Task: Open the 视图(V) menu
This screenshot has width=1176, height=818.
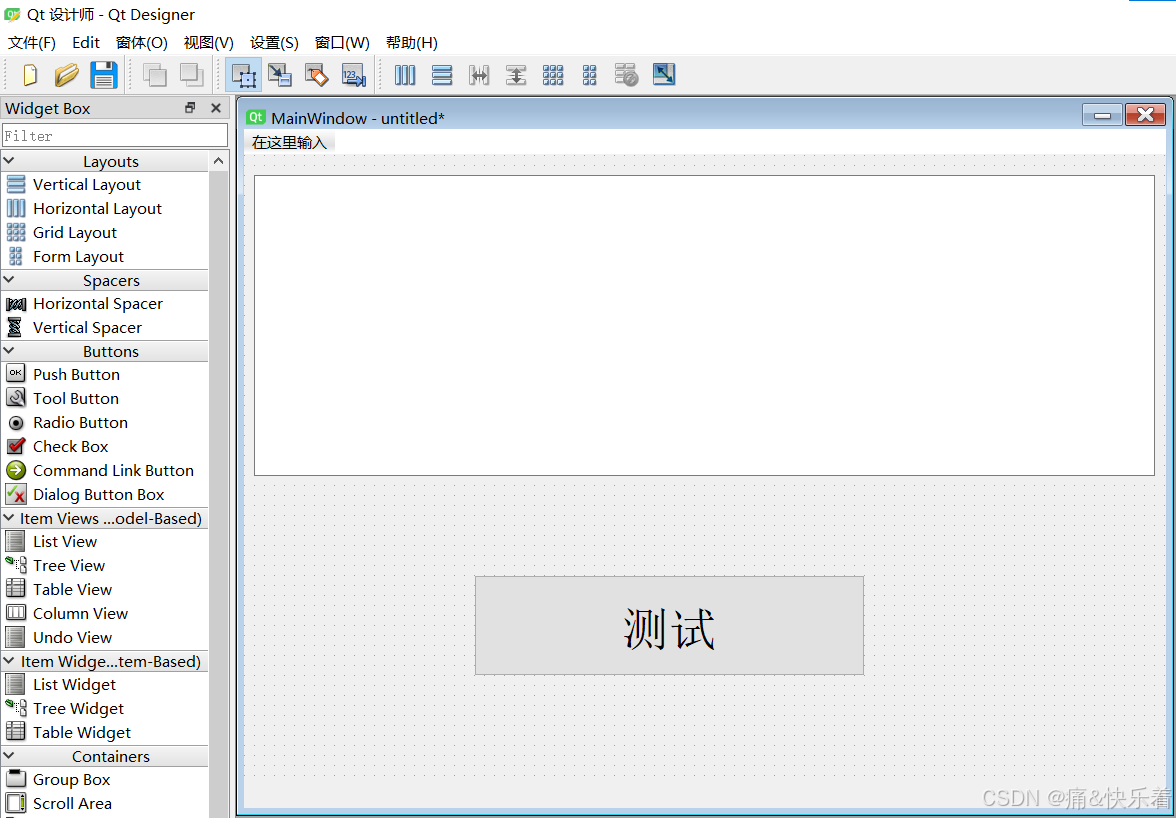Action: tap(208, 43)
